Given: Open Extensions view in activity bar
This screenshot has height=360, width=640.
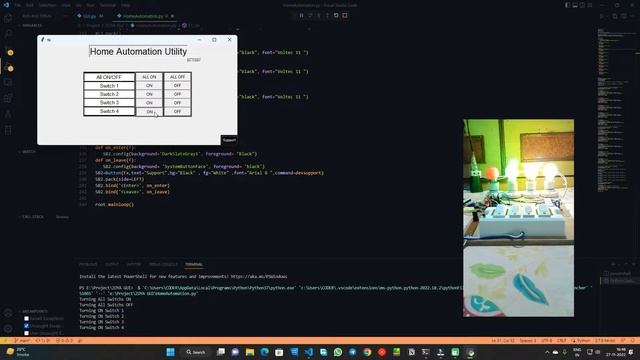Looking at the screenshot, I should pos(8,98).
